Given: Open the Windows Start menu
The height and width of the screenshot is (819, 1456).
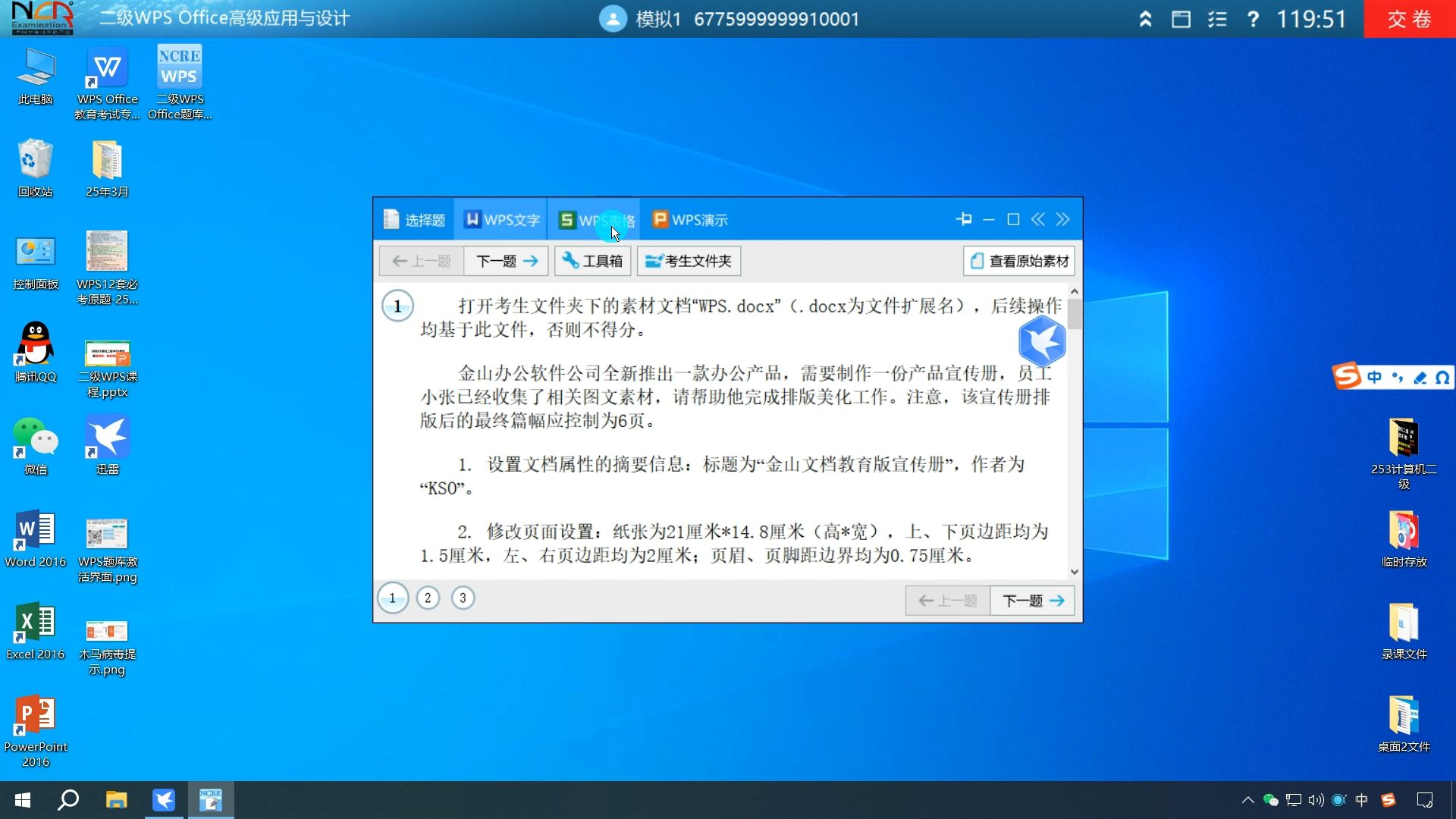Looking at the screenshot, I should [23, 800].
